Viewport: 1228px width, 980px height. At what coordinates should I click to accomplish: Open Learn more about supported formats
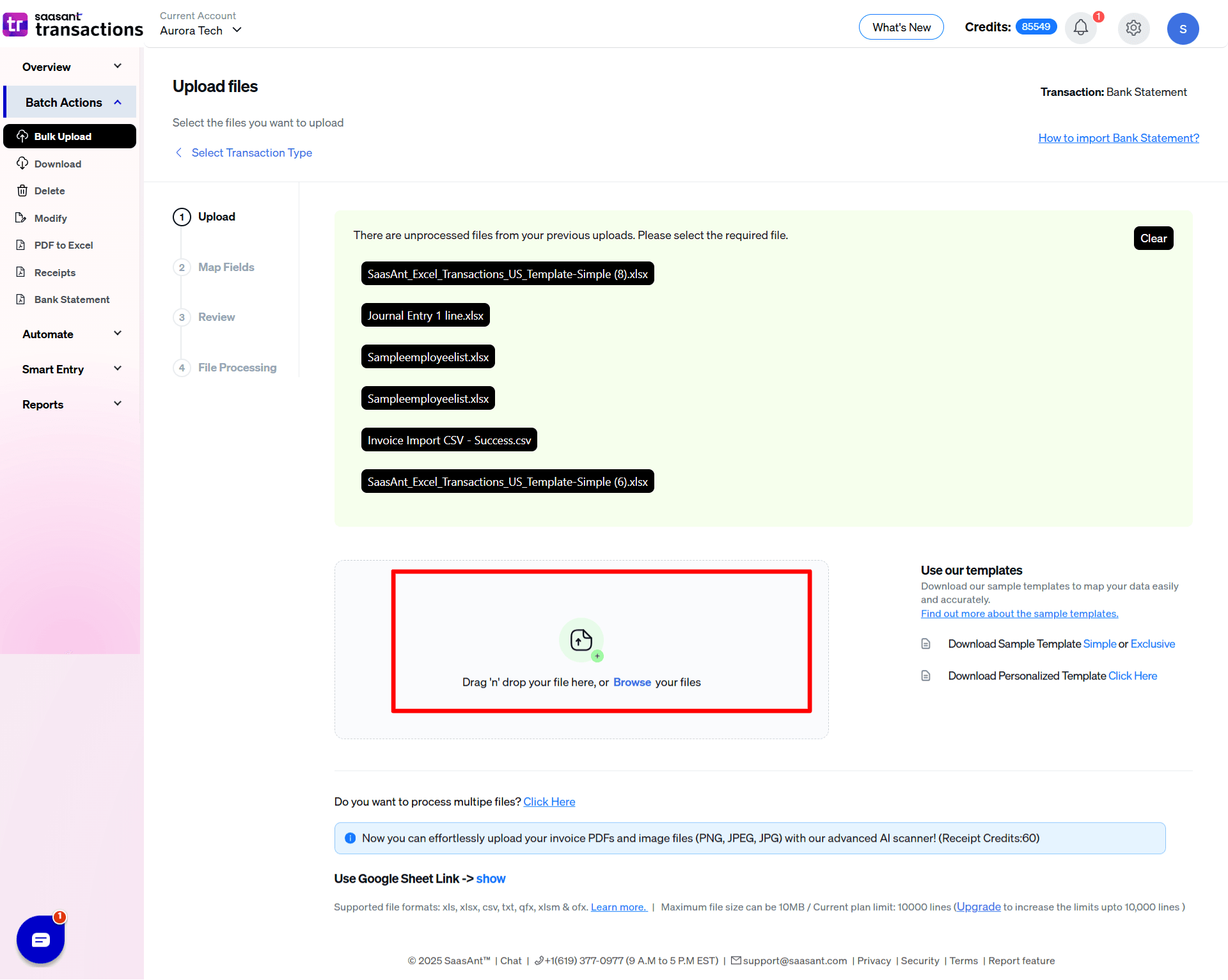click(x=618, y=906)
